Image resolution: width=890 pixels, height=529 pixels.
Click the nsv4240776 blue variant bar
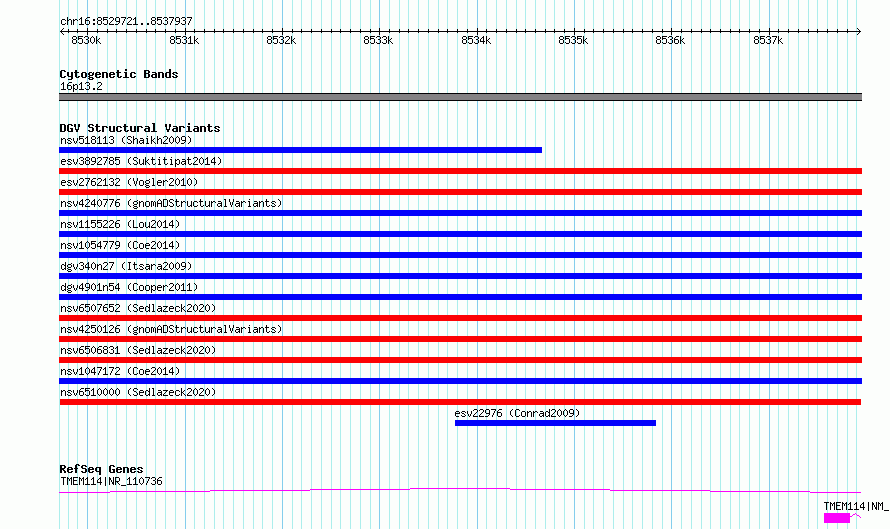460,213
